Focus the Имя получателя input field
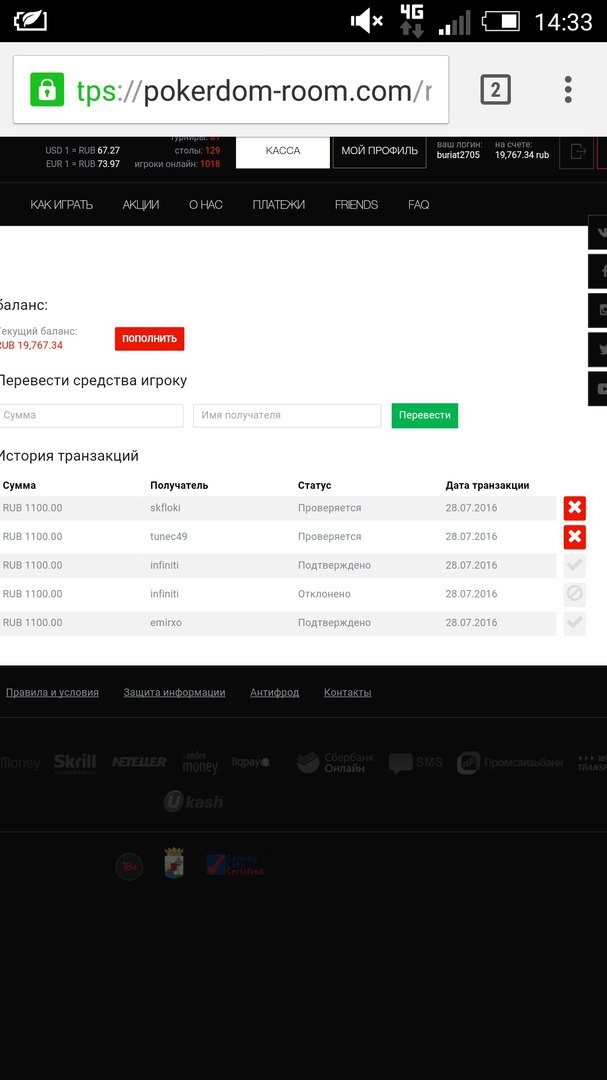The height and width of the screenshot is (1080, 607). (287, 415)
